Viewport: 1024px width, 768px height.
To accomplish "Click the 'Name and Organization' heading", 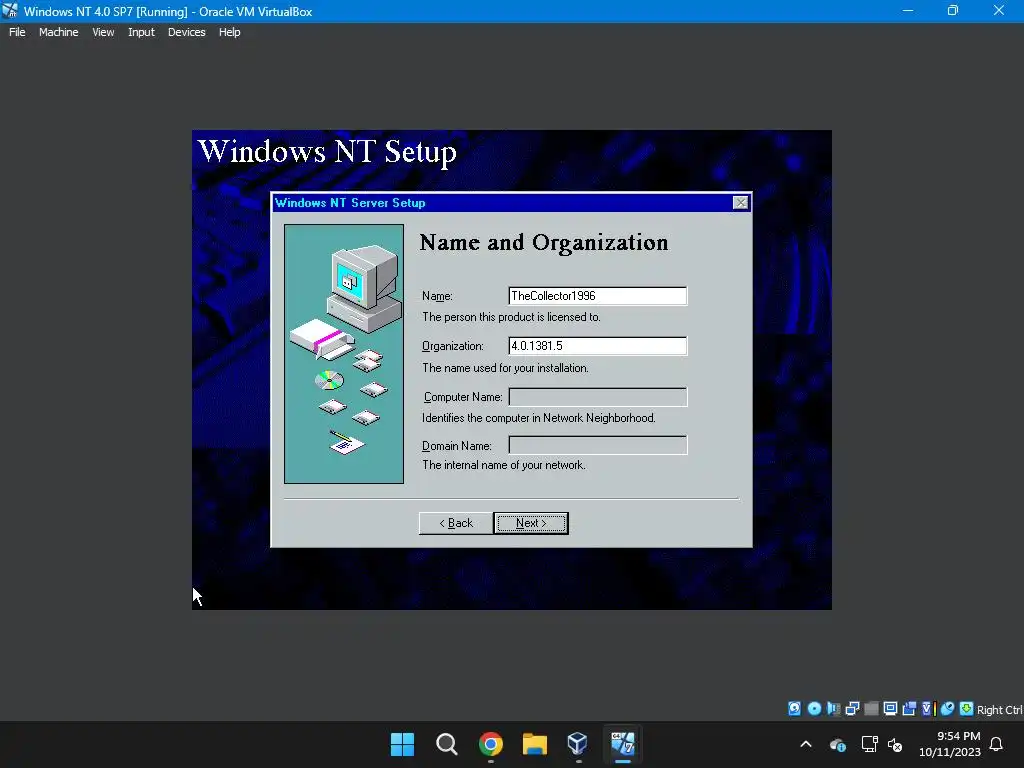I will click(544, 243).
